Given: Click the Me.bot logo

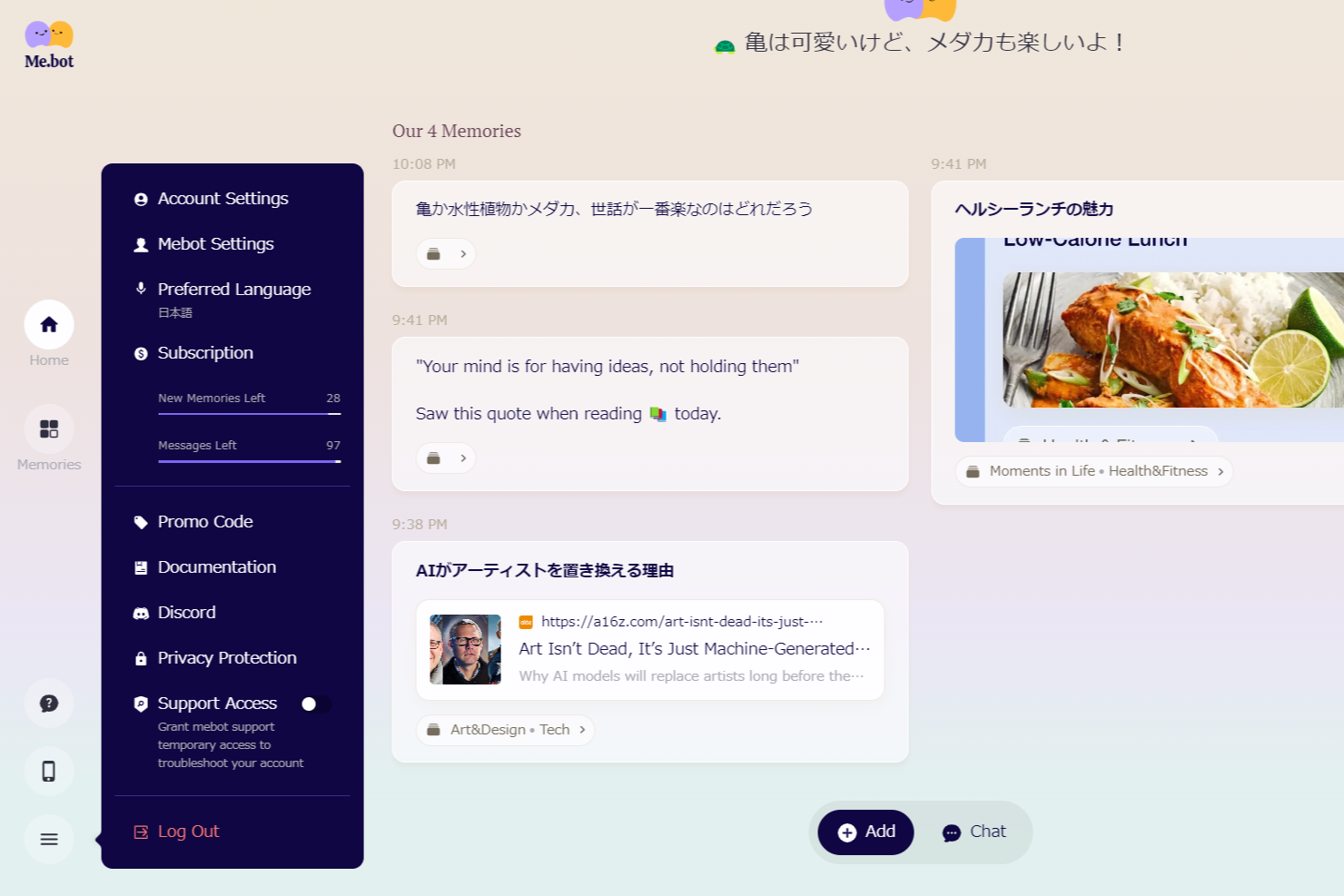Looking at the screenshot, I should (47, 43).
